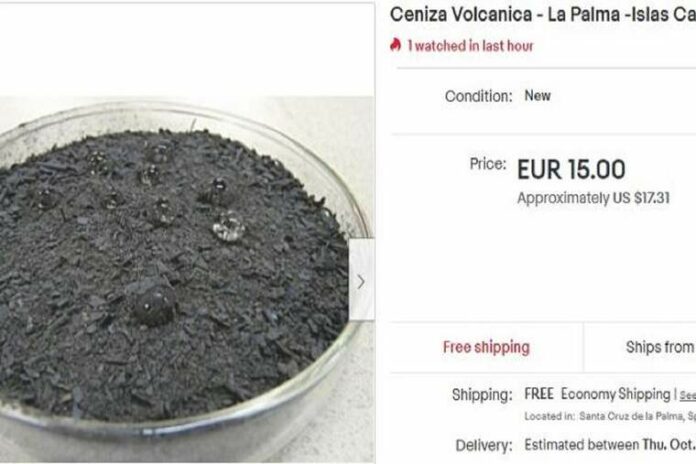Click the Condition label
696x464 pixels.
coord(478,96)
